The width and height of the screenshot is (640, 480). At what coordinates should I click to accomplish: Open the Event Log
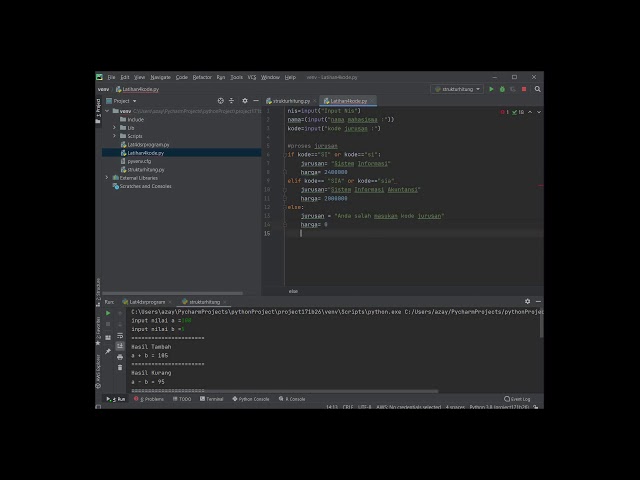point(517,399)
